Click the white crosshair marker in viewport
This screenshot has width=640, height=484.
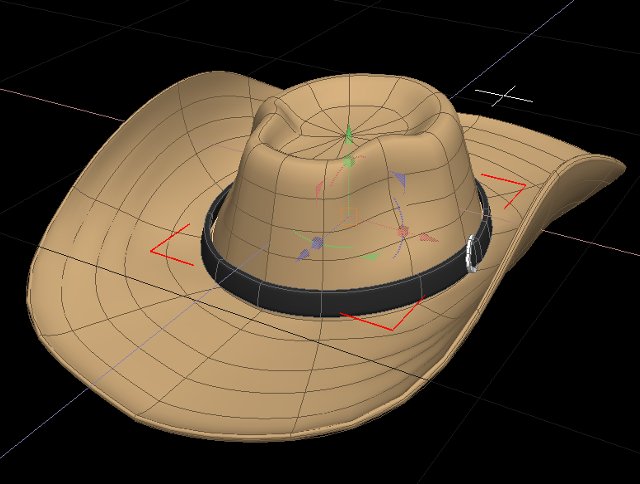point(504,97)
